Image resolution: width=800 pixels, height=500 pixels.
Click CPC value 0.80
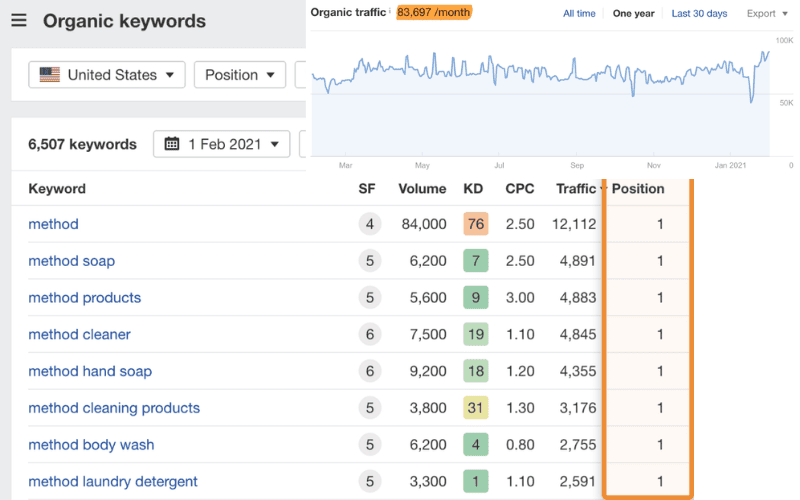tap(520, 444)
